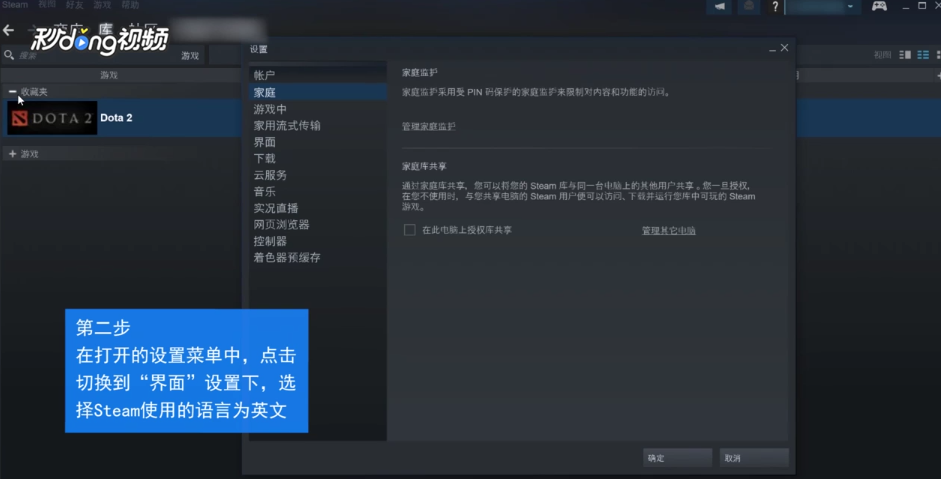Expand the 游戏 category in library
This screenshot has width=941, height=479.
click(13, 154)
